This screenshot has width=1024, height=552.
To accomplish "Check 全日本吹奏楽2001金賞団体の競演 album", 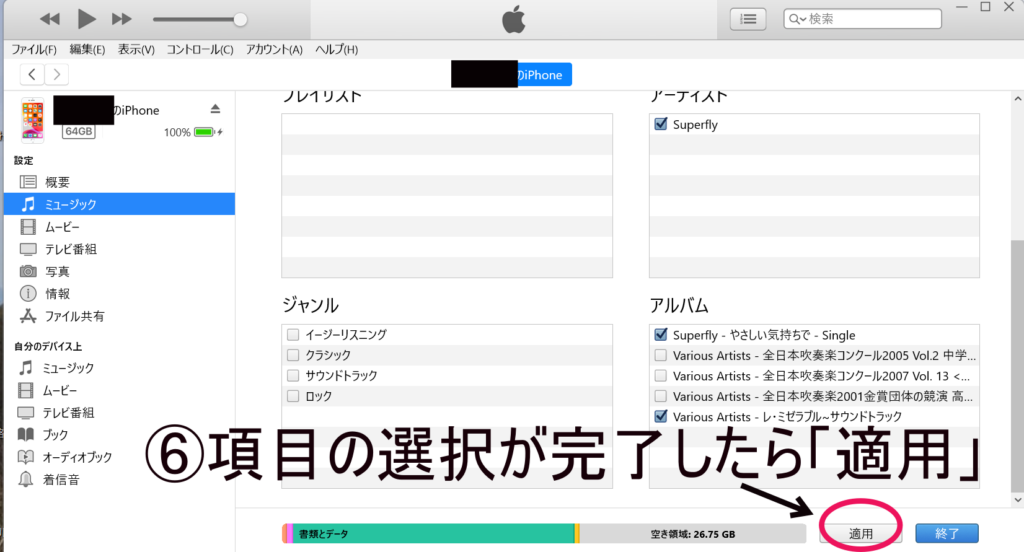I will [x=660, y=396].
